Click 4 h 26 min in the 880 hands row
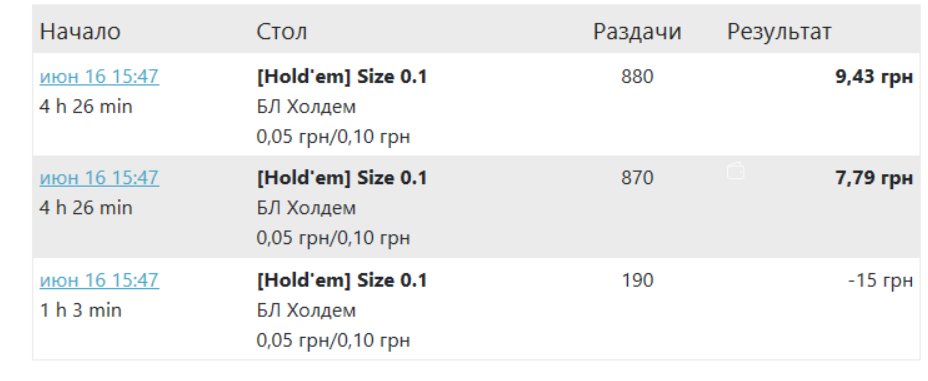Screen dimensions: 928x381 [x=86, y=107]
